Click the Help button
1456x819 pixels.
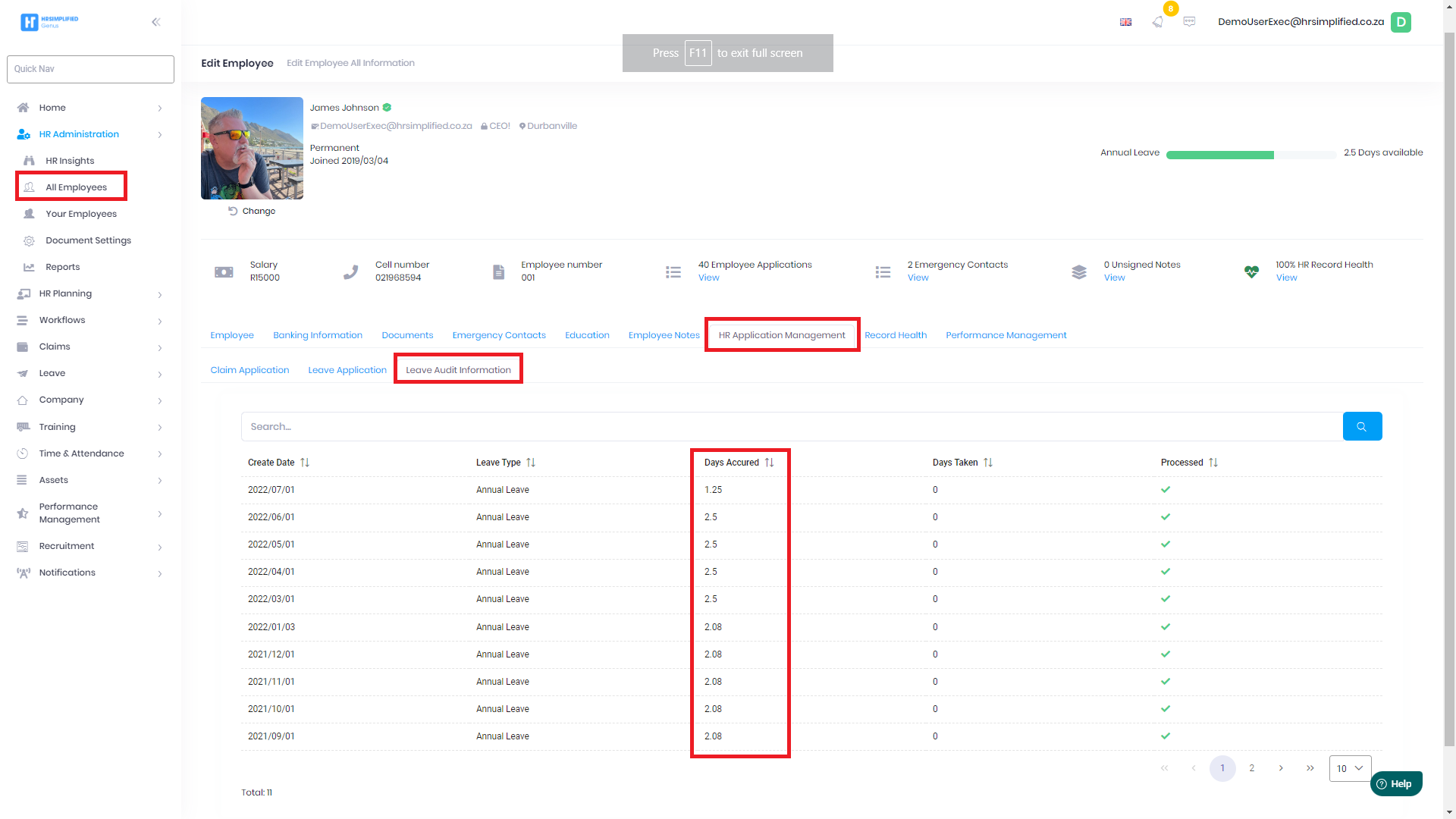(1395, 783)
